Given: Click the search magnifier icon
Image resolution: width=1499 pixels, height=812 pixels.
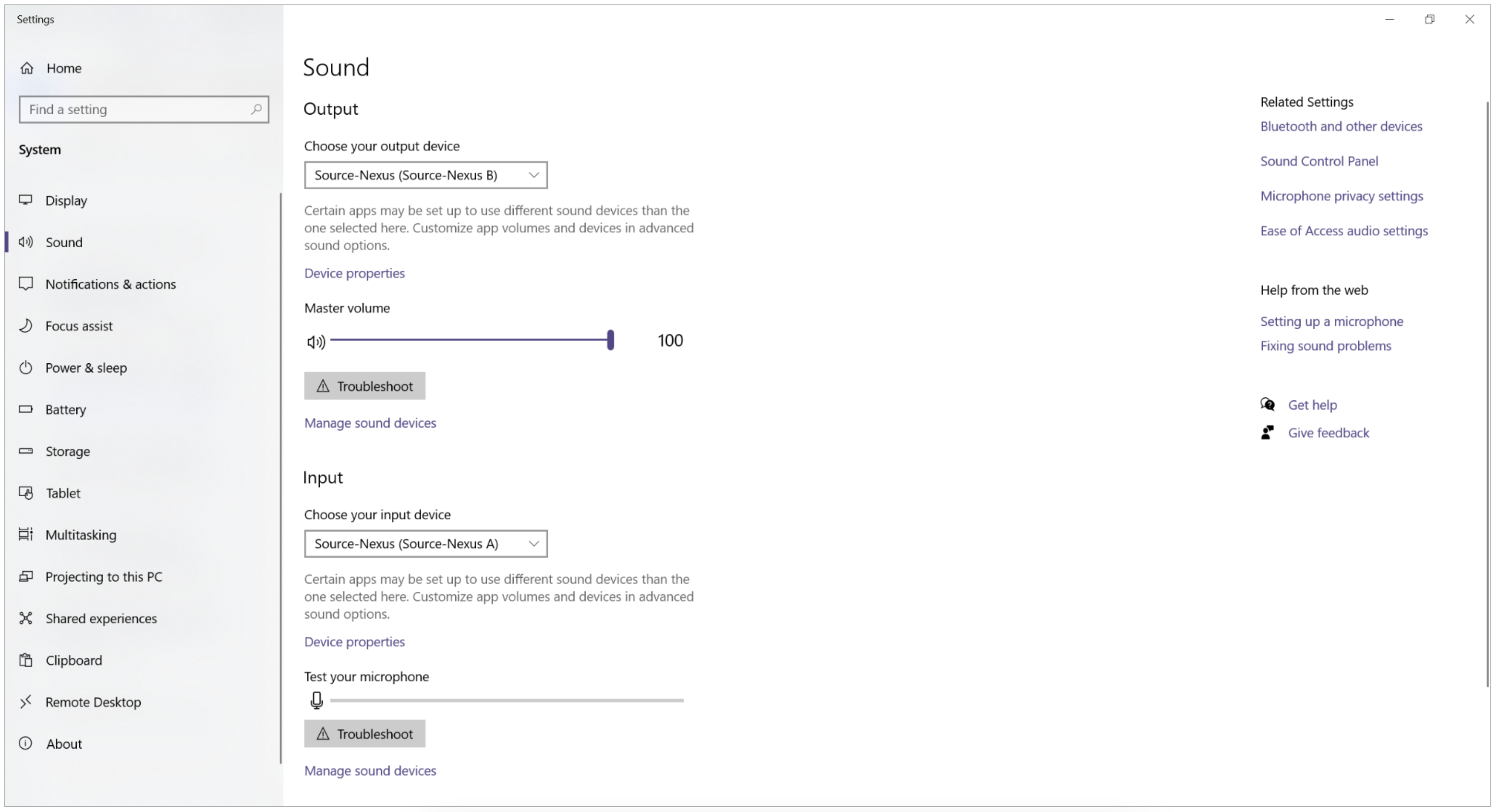Looking at the screenshot, I should 256,109.
